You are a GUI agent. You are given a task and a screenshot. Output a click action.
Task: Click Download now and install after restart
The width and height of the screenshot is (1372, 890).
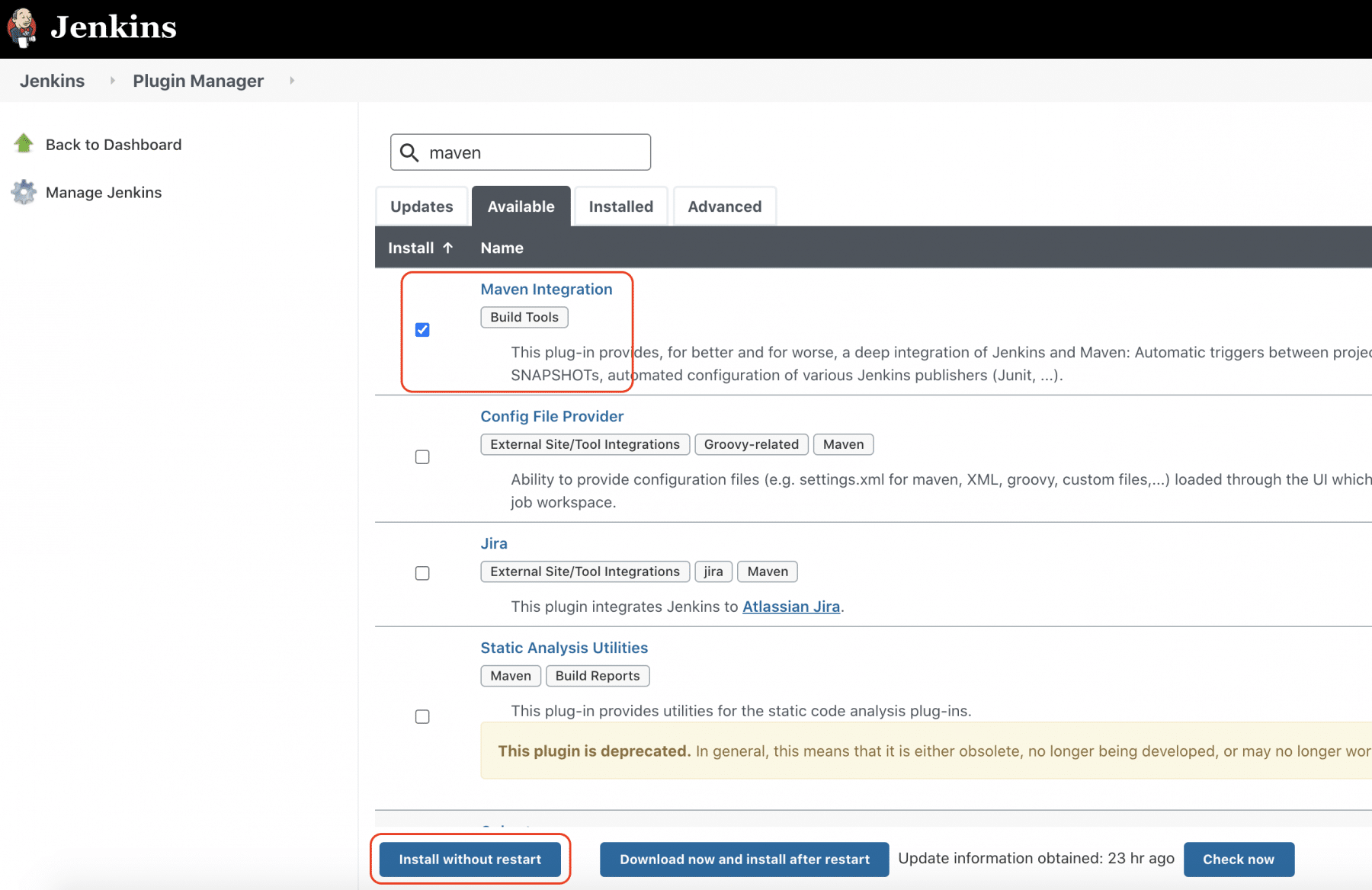[744, 860]
